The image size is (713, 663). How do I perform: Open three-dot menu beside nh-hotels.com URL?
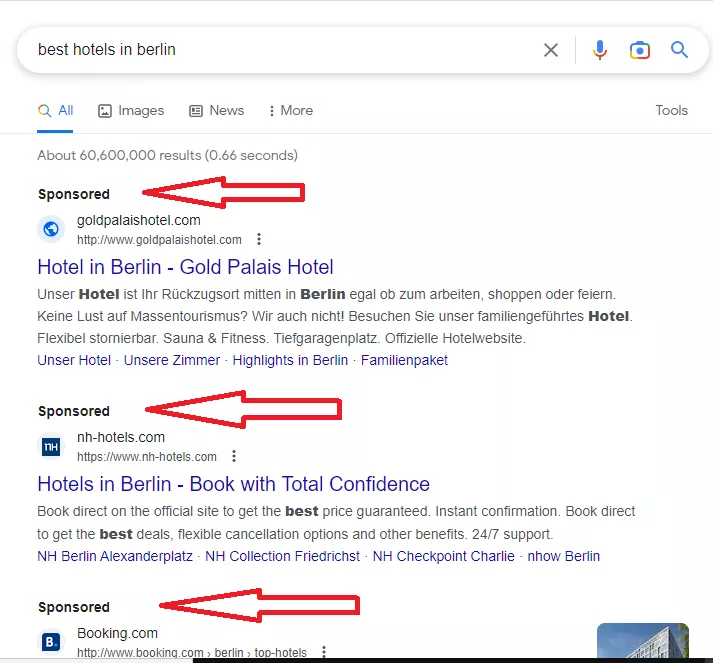234,456
